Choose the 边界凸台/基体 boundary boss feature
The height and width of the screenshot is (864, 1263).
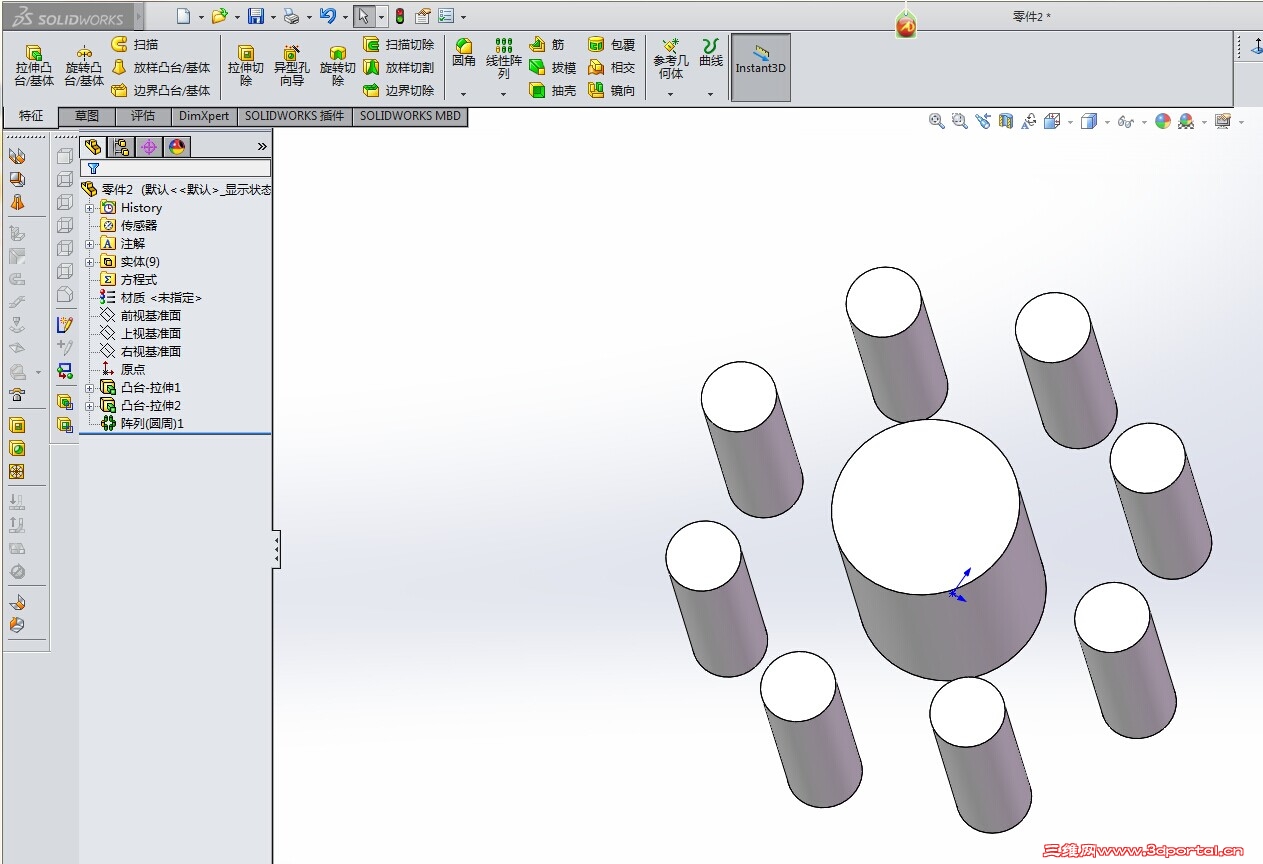(x=161, y=90)
